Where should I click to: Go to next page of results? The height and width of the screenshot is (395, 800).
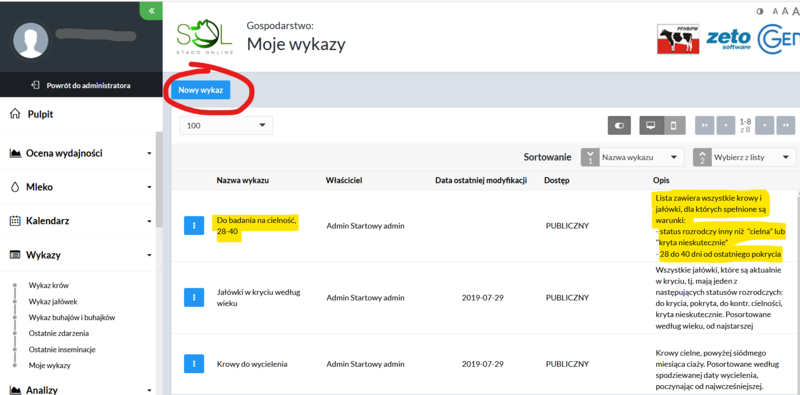point(765,126)
